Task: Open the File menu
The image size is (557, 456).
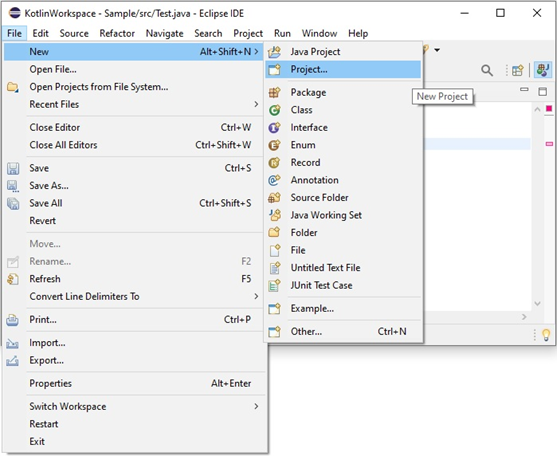Action: point(14,33)
